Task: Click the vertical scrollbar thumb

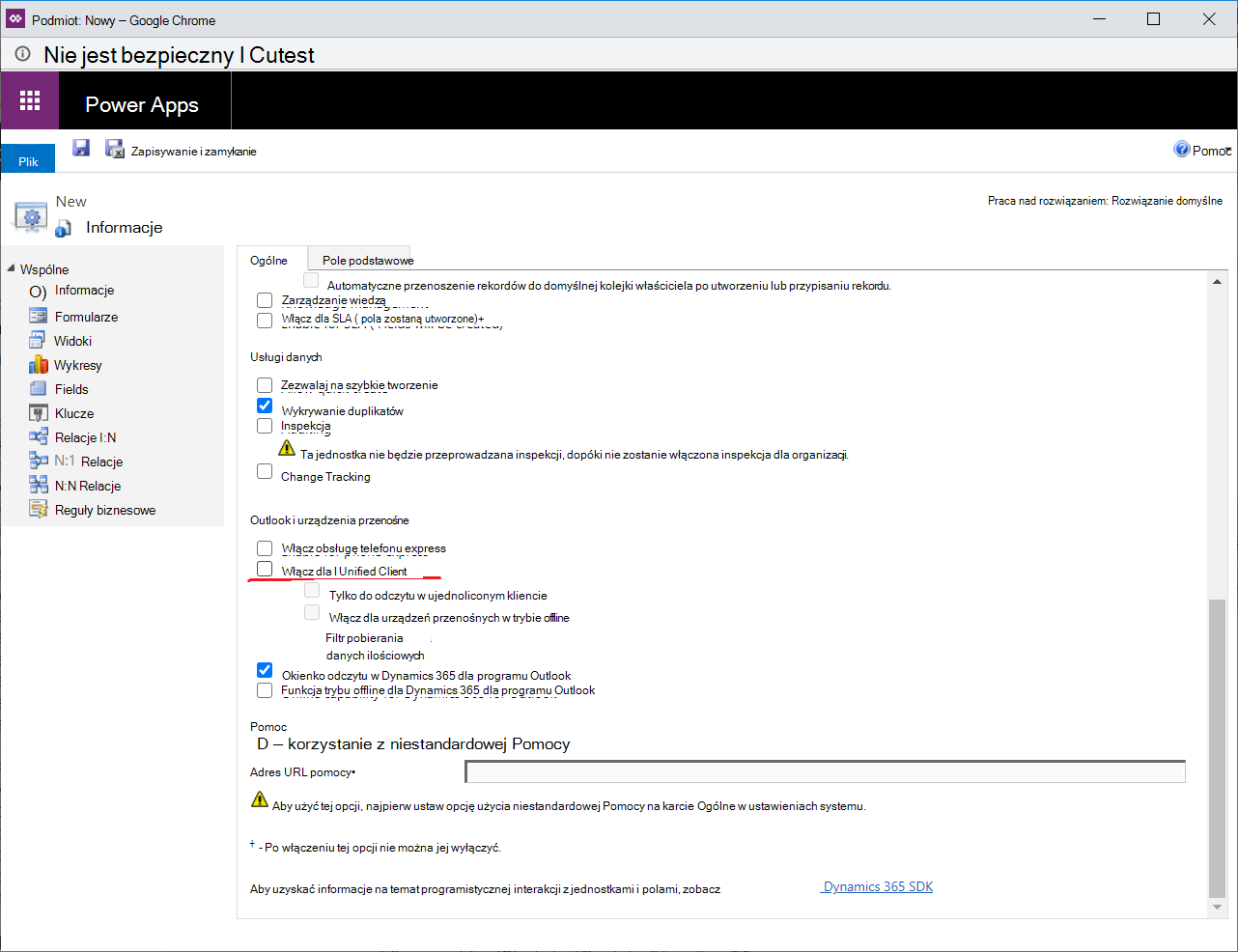Action: pos(1217,748)
